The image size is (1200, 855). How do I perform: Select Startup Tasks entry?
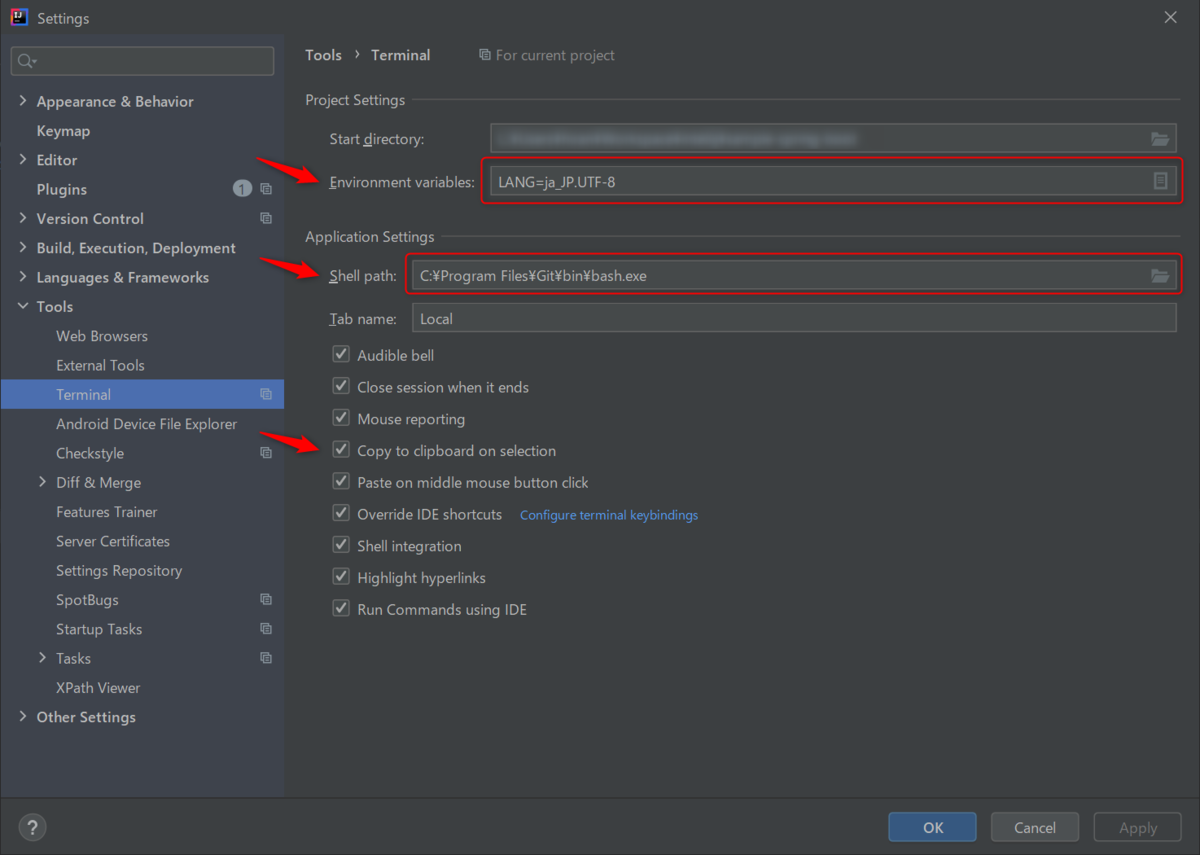99,629
